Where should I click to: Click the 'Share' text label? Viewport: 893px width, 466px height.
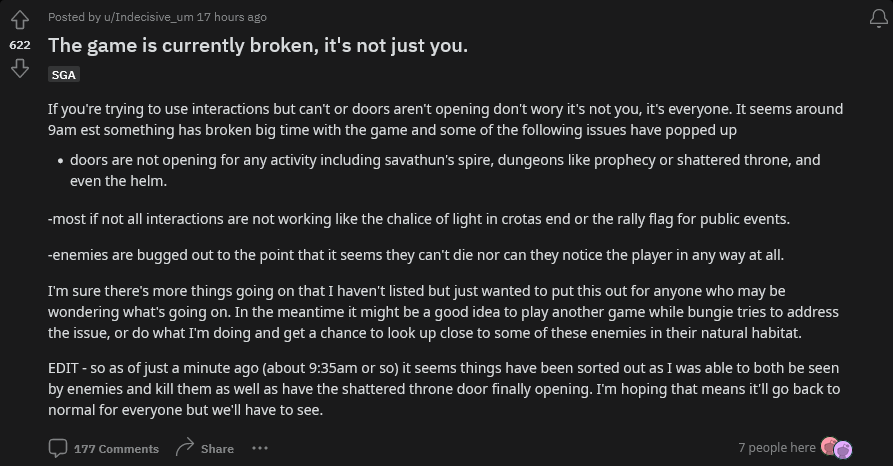coord(217,449)
